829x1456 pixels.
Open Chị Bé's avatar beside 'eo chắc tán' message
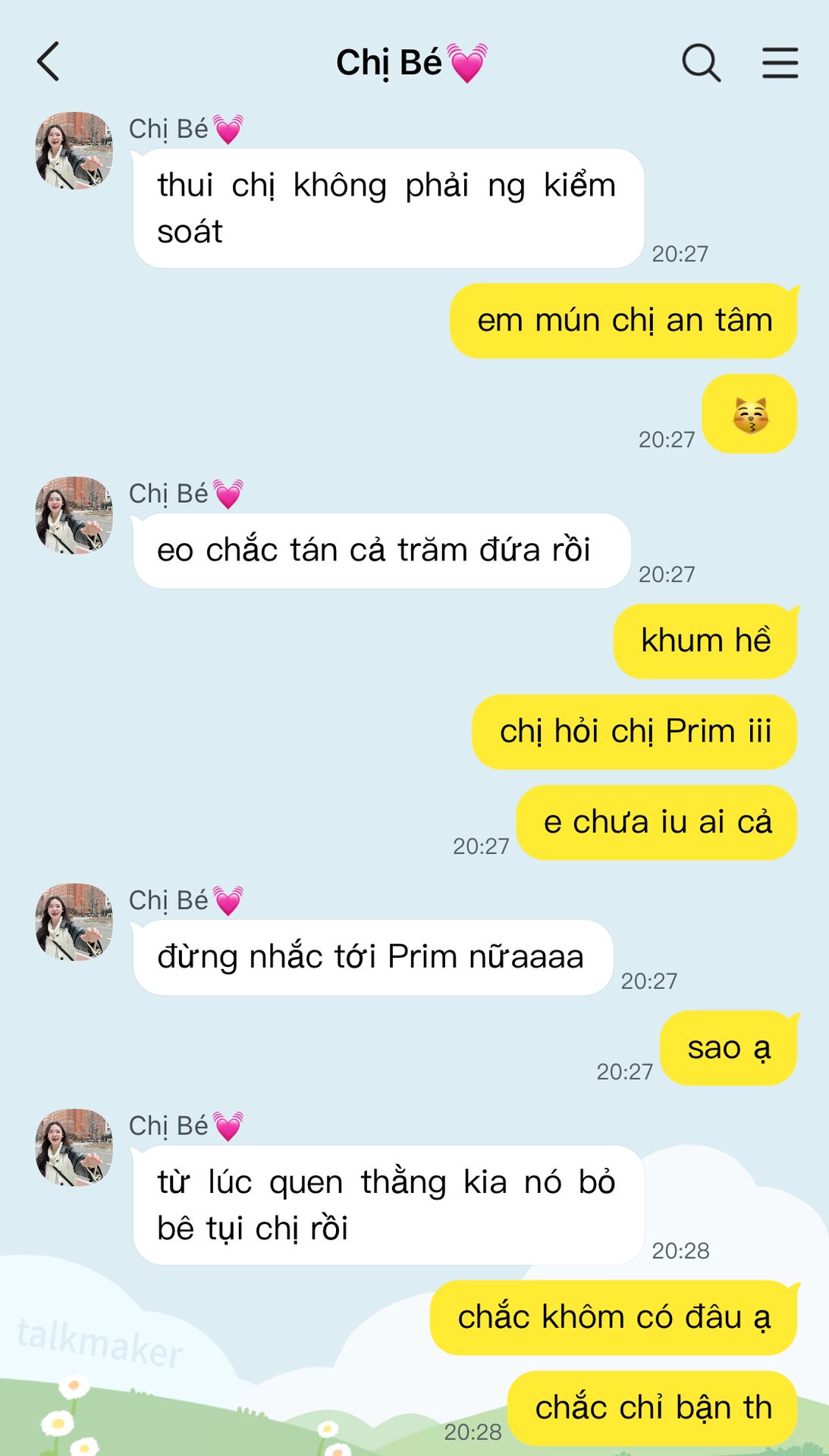tap(74, 516)
